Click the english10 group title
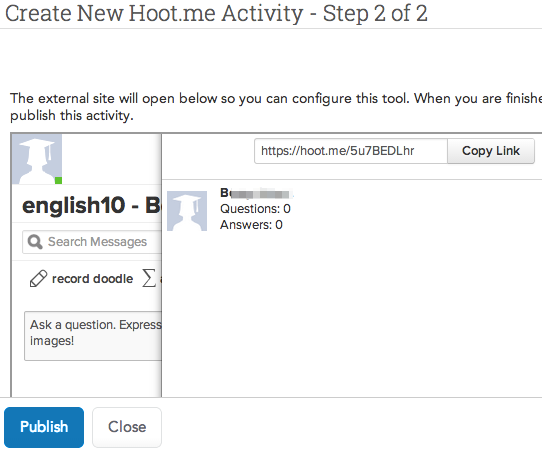Image resolution: width=542 pixels, height=453 pixels. pos(92,205)
